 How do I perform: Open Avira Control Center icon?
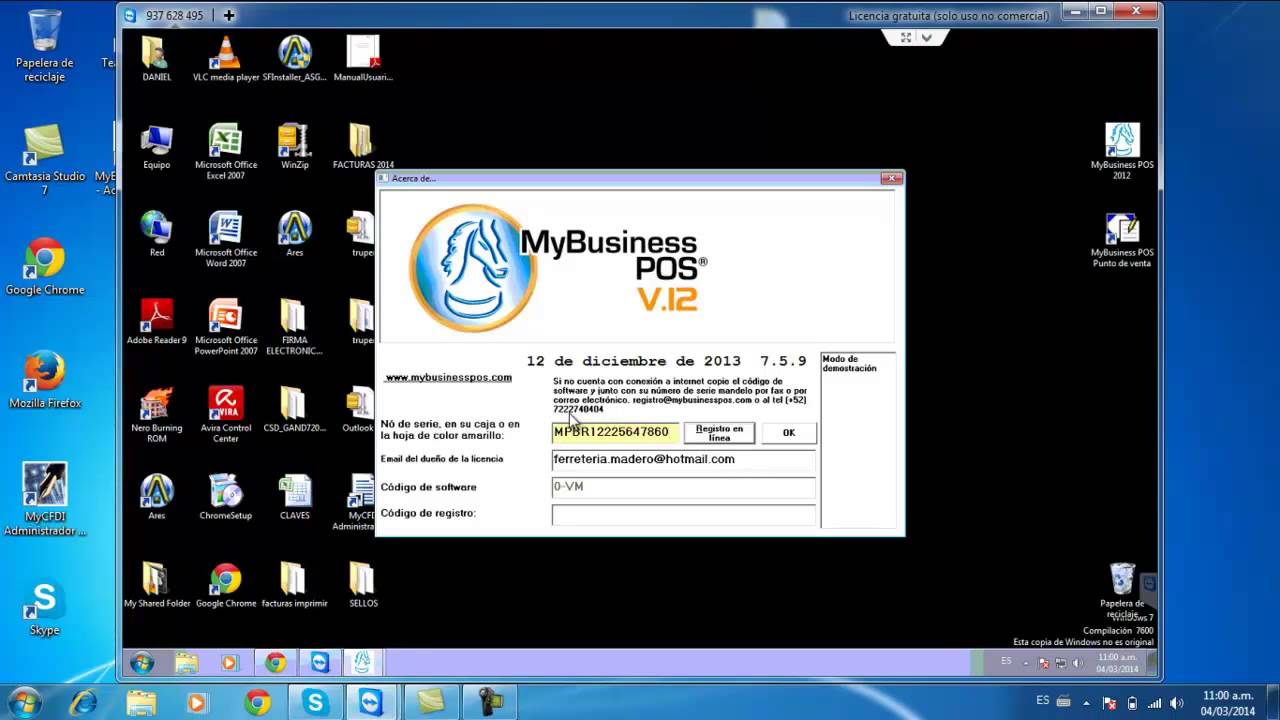point(225,415)
